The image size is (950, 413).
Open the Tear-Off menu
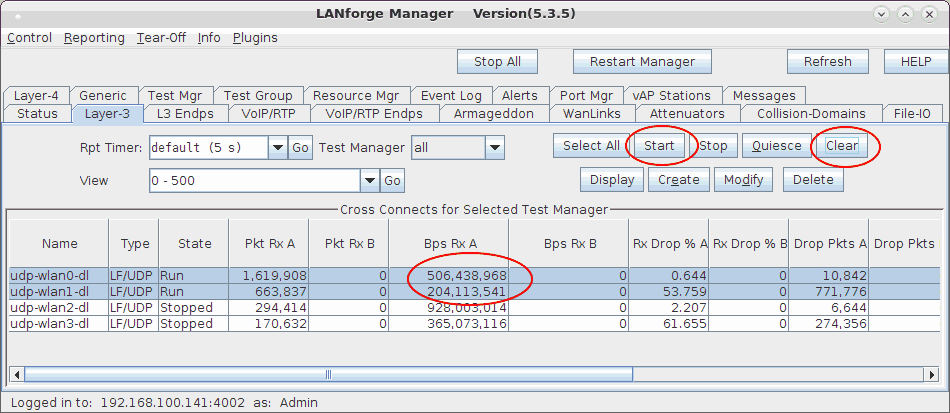point(161,38)
